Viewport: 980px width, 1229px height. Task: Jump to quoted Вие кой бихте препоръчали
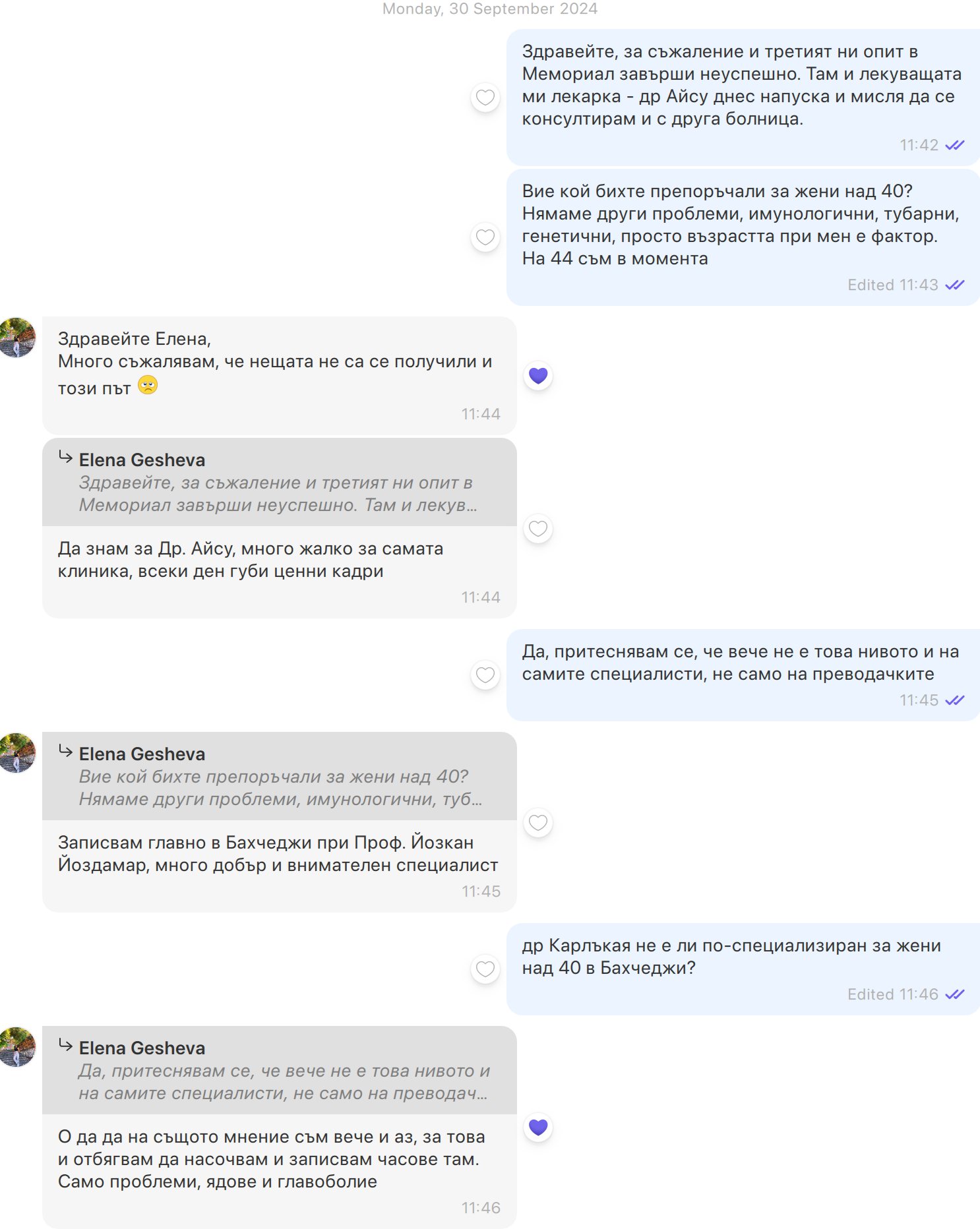click(x=280, y=777)
